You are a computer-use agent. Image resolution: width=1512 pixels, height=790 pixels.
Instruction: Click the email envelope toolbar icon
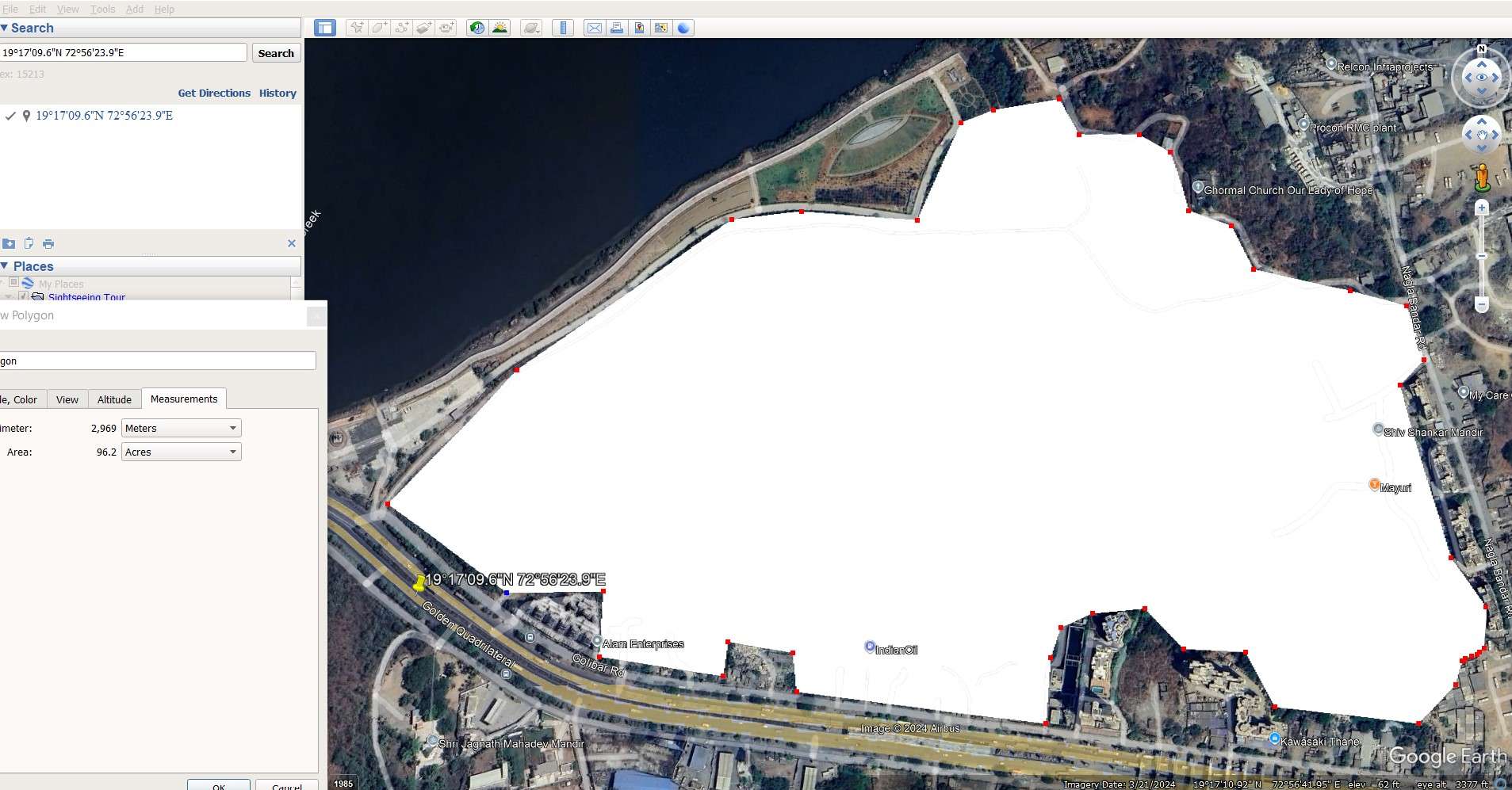click(x=594, y=28)
